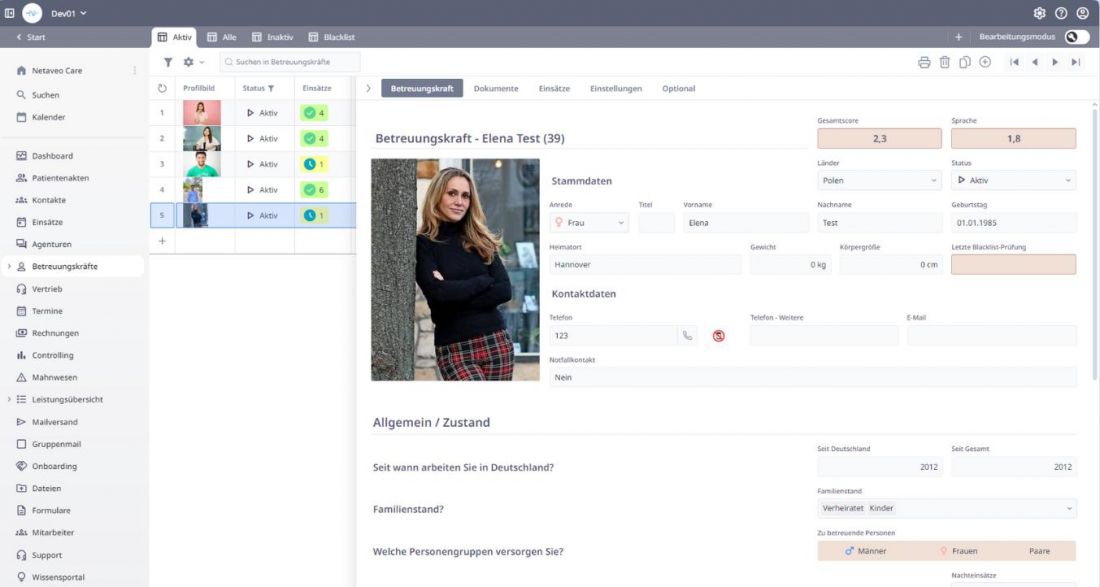Switch to the Dokumente tab
The height and width of the screenshot is (587, 1100).
pos(496,88)
